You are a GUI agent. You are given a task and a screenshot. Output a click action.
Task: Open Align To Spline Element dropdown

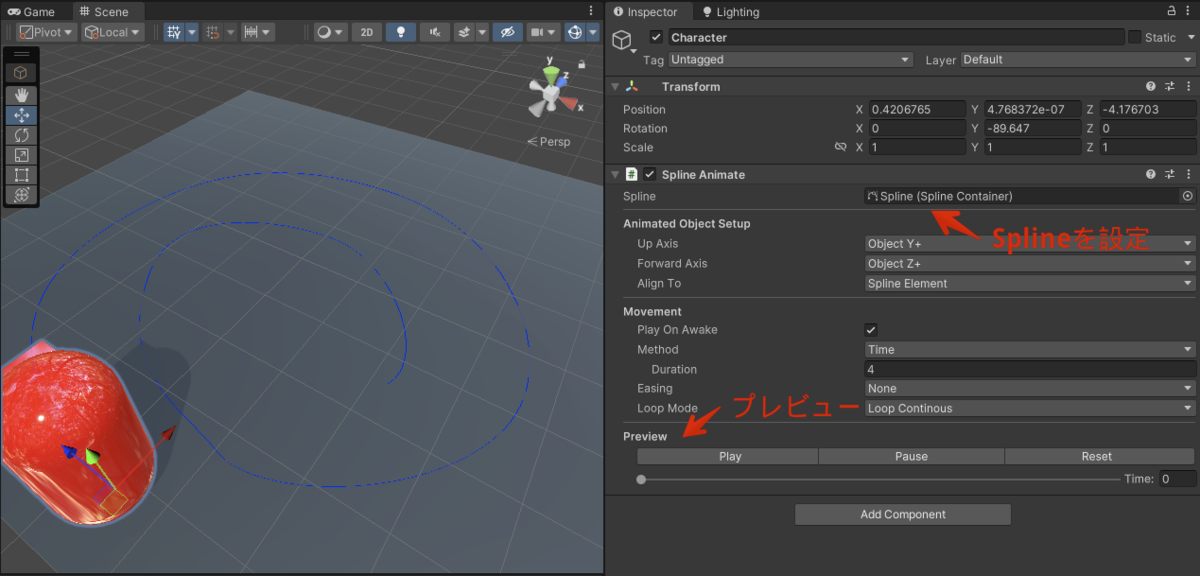(1030, 284)
